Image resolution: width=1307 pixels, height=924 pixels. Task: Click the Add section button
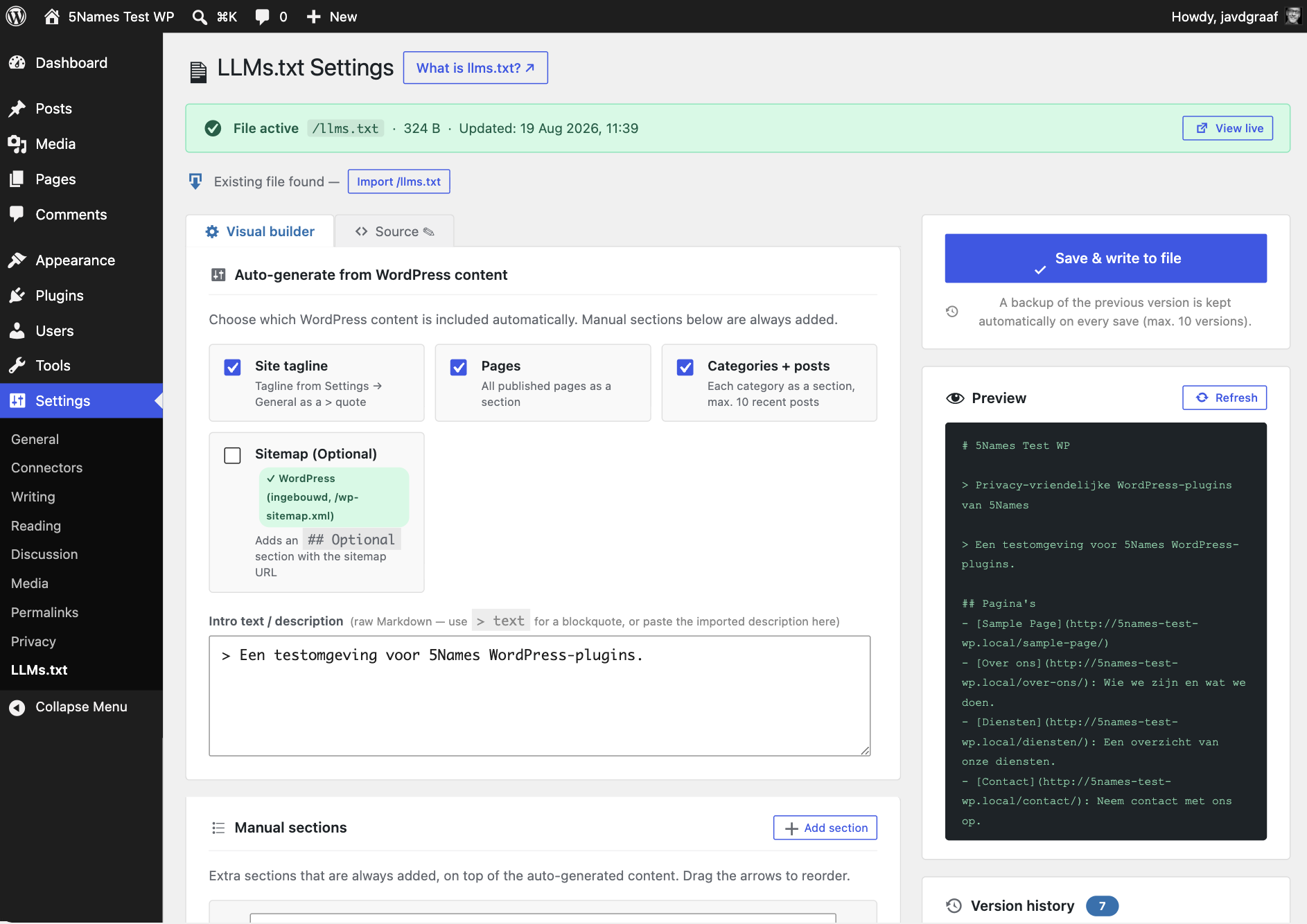pos(825,828)
